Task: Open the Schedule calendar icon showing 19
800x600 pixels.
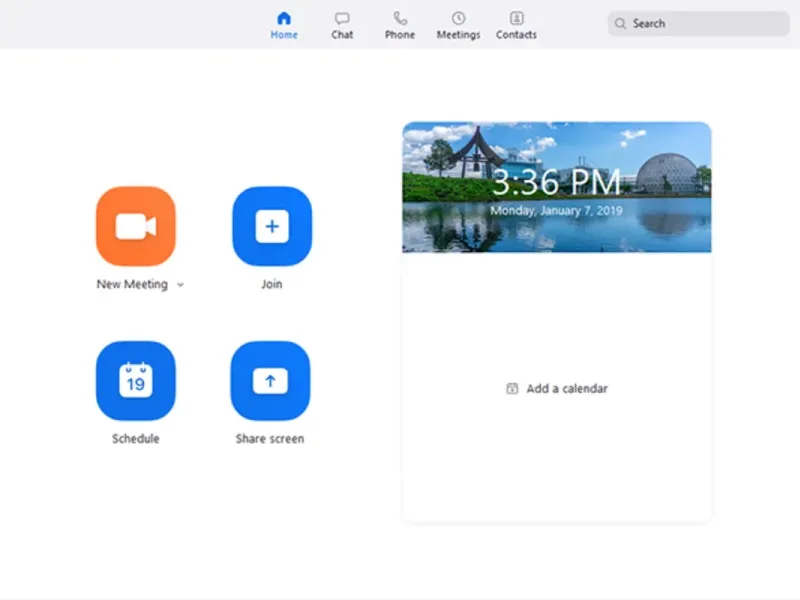Action: (136, 381)
